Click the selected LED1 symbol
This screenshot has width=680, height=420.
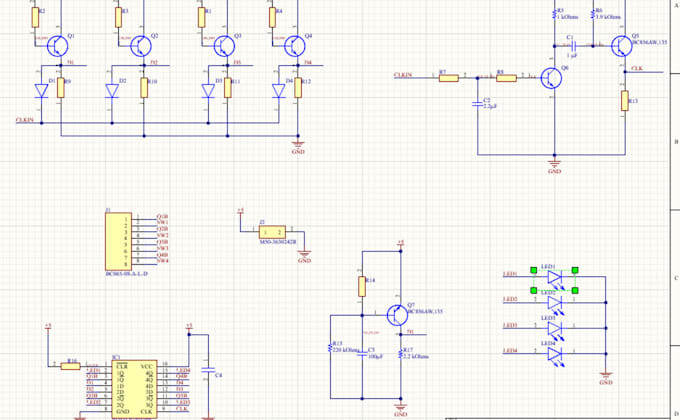(x=555, y=277)
